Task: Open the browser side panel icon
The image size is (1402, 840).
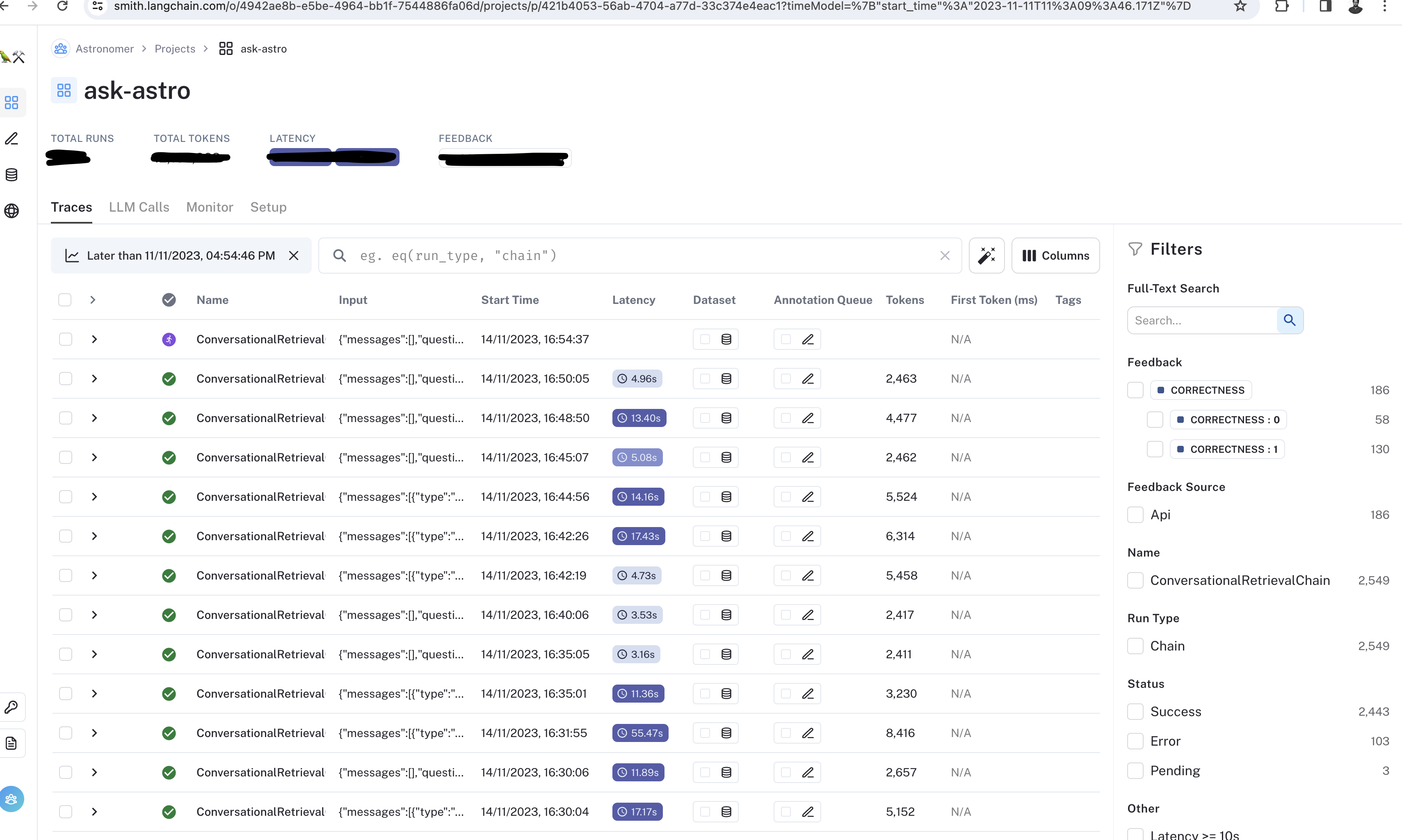Action: click(x=1325, y=6)
